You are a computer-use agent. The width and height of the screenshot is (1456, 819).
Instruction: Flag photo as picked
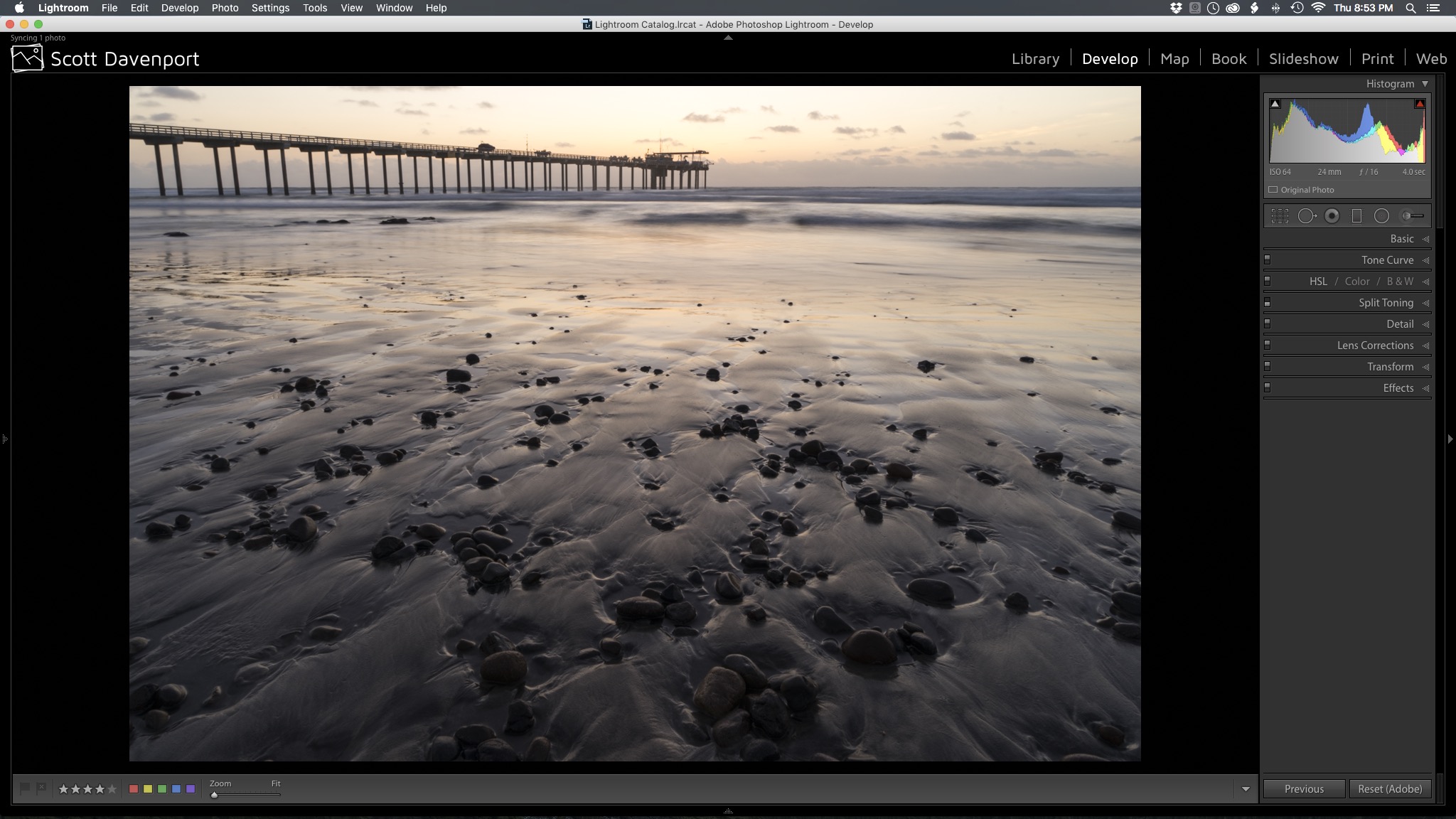[x=25, y=788]
